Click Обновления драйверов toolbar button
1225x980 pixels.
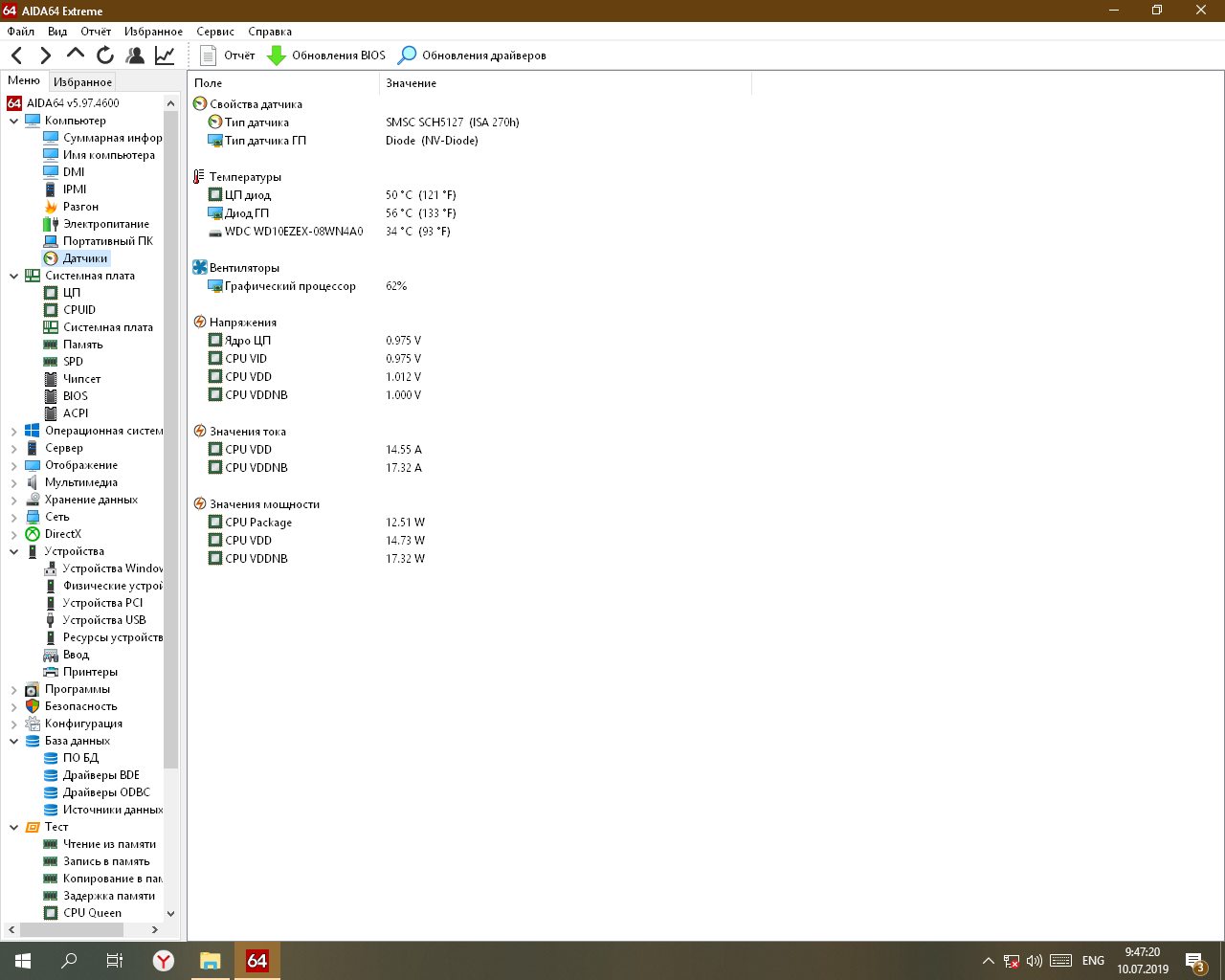[x=472, y=56]
